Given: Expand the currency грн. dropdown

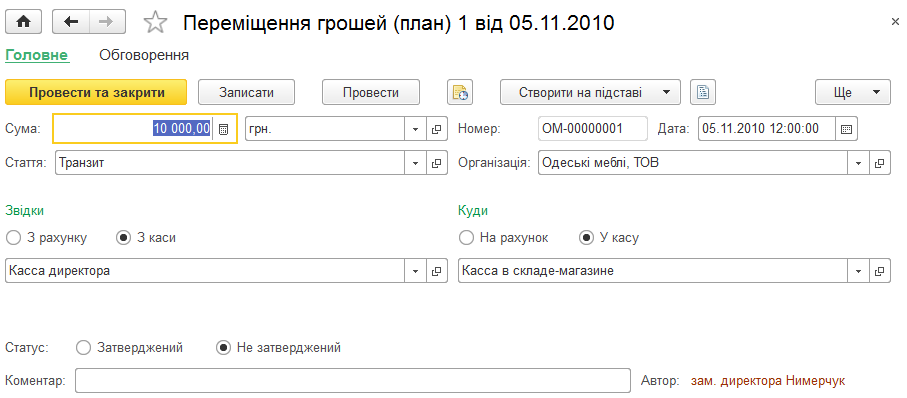Looking at the screenshot, I should point(415,129).
